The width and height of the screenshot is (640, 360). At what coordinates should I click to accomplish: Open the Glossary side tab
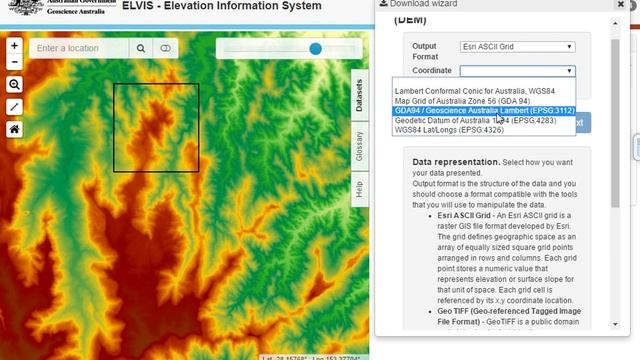(x=359, y=146)
